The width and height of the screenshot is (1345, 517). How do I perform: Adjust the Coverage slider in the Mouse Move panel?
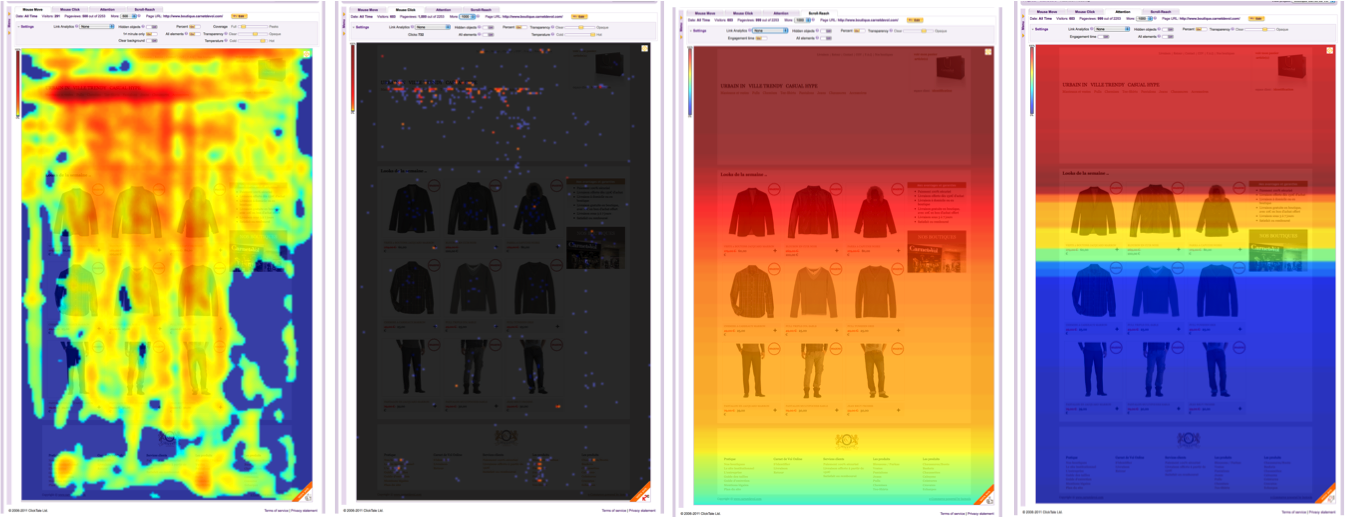point(253,26)
